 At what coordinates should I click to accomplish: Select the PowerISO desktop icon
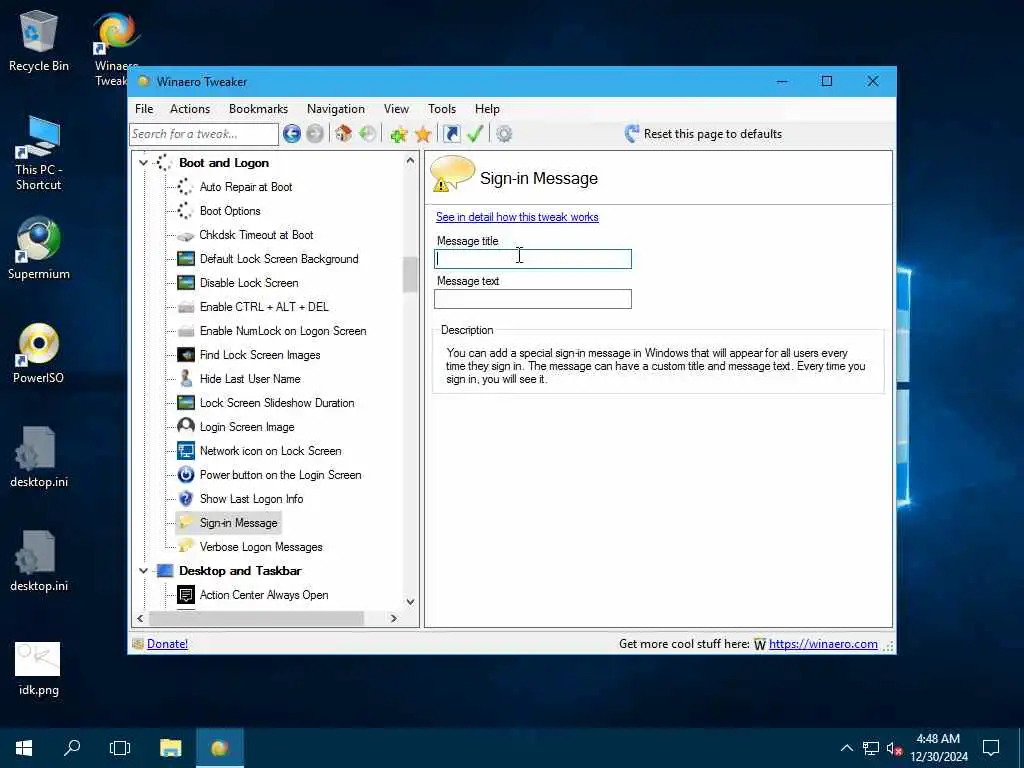click(x=39, y=353)
